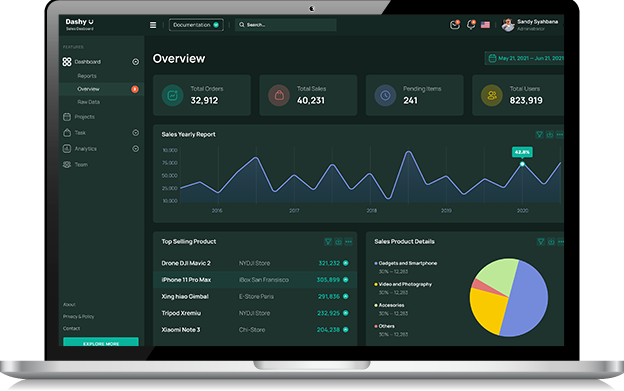Click the Total Users people icon
This screenshot has width=624, height=391.
coord(492,95)
